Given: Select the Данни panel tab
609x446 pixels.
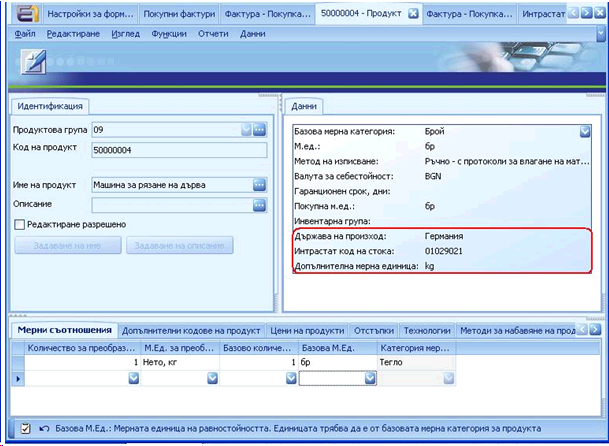Looking at the screenshot, I should coord(304,106).
